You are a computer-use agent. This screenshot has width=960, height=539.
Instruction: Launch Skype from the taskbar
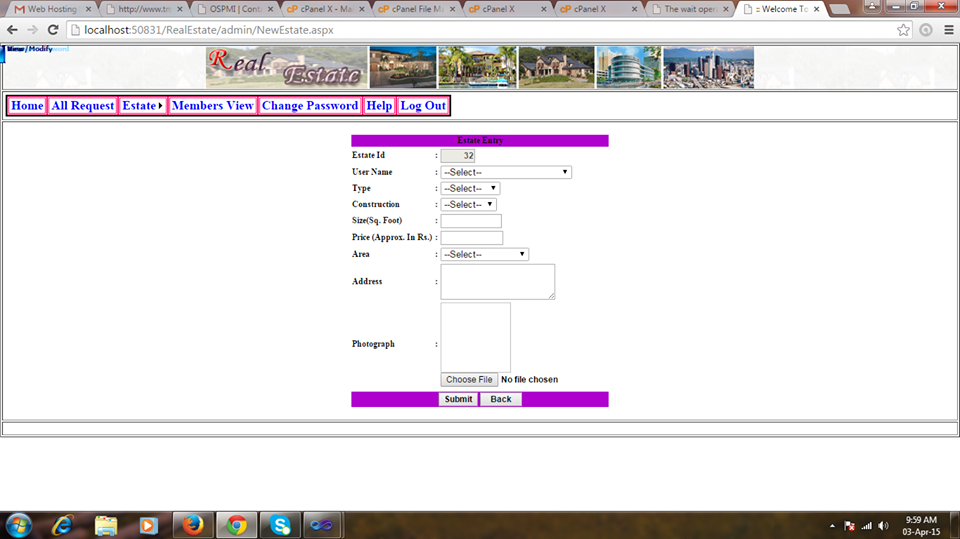point(279,524)
